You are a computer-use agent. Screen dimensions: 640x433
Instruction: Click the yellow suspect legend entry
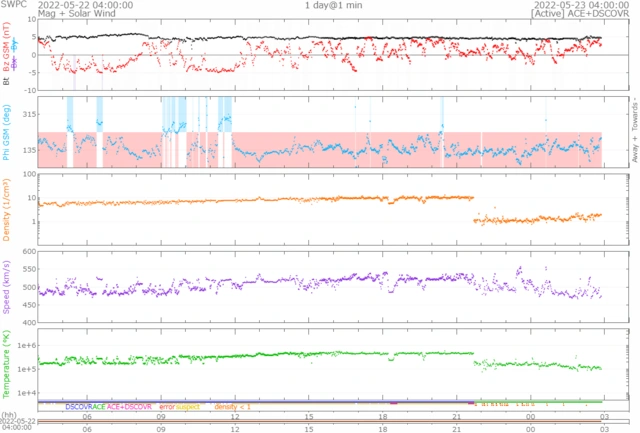[188, 407]
